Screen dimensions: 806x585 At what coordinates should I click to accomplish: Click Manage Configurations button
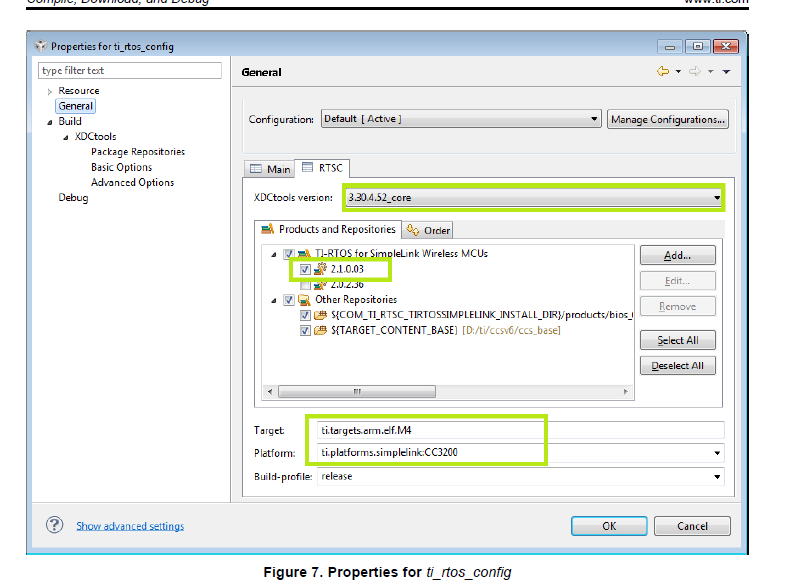click(668, 119)
